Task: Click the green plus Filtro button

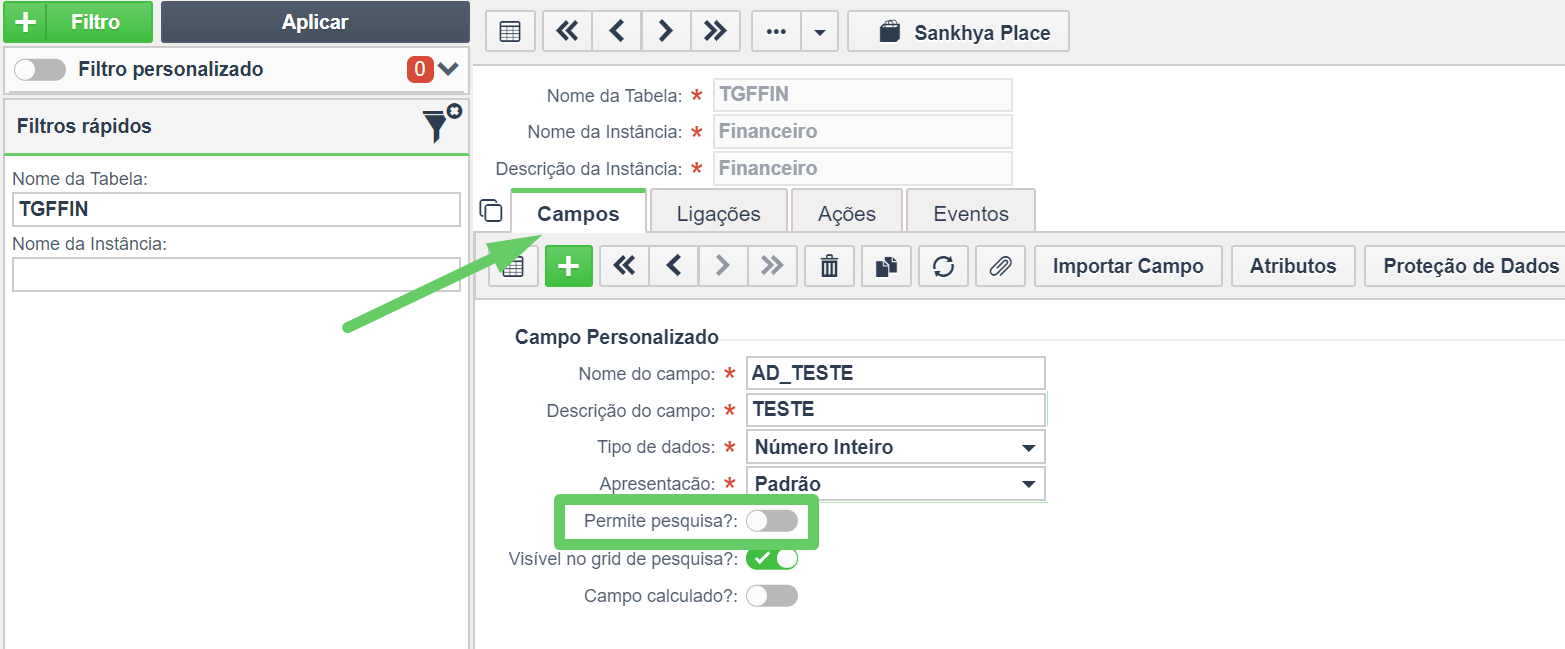Action: point(78,22)
